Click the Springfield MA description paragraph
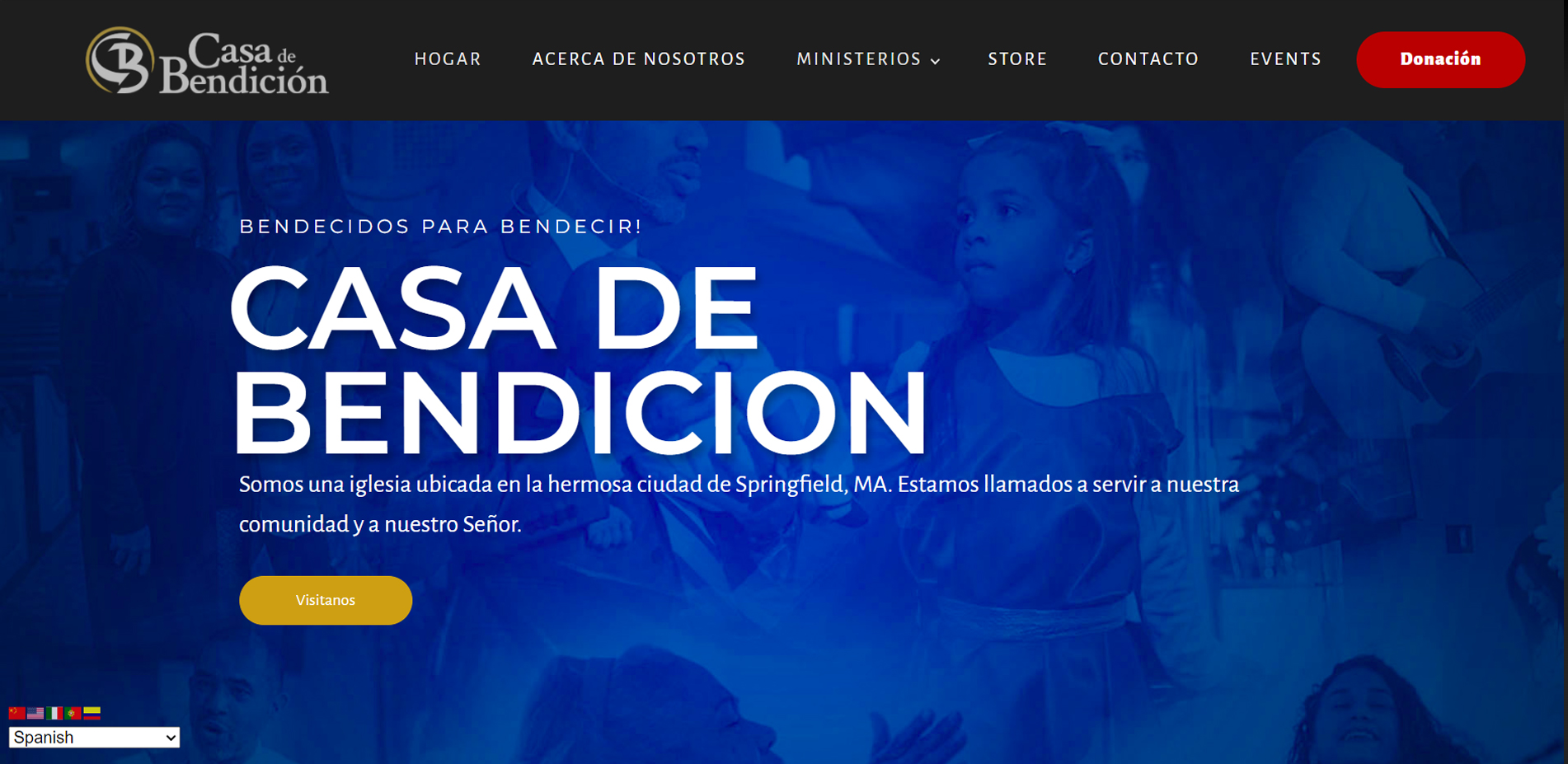 pyautogui.click(x=739, y=504)
